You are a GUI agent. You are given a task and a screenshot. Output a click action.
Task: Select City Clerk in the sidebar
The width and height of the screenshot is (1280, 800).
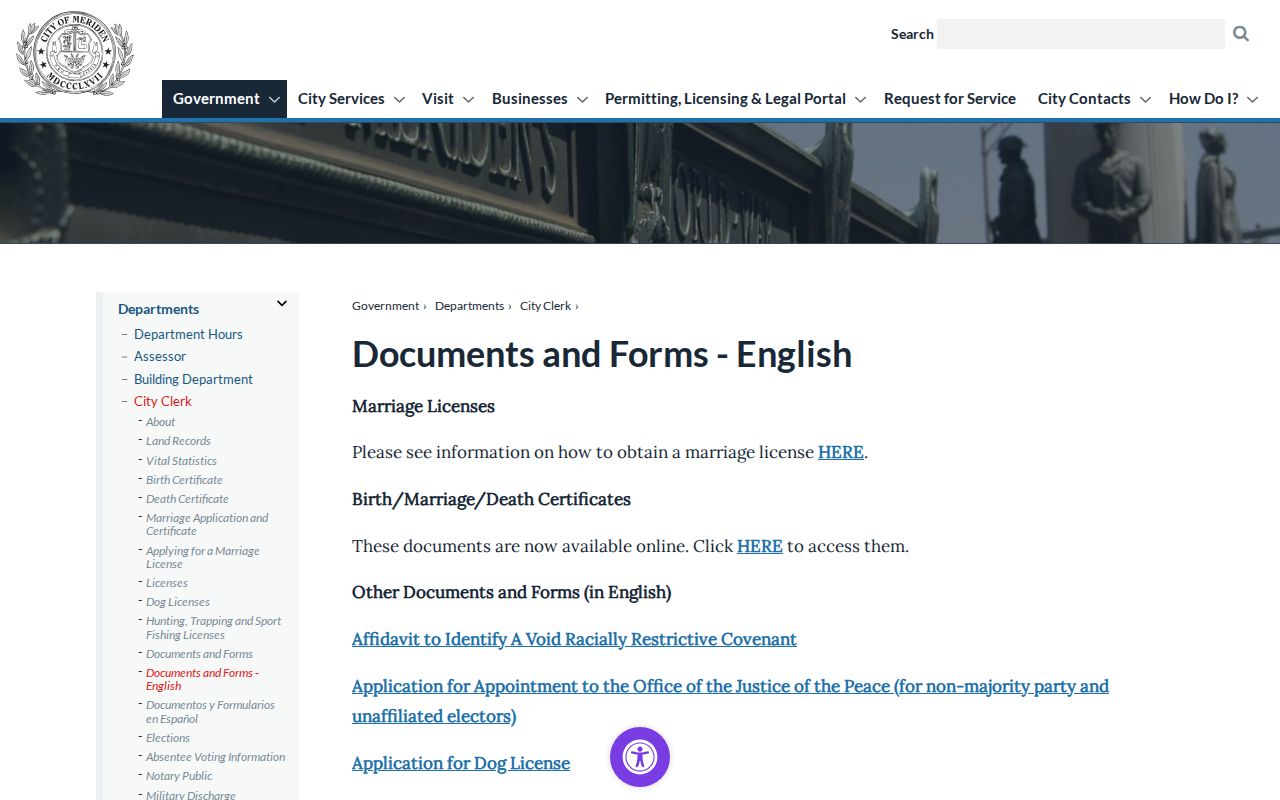click(163, 401)
